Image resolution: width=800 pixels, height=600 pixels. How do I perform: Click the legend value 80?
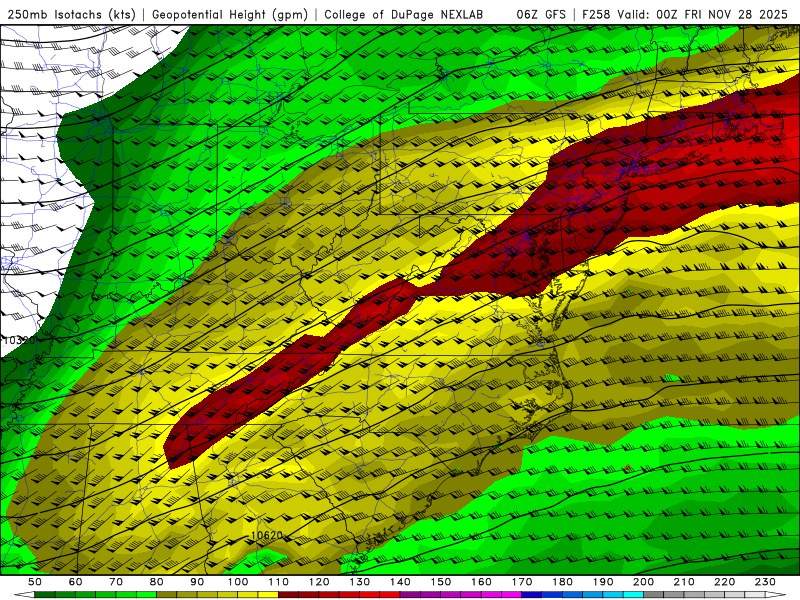click(157, 582)
